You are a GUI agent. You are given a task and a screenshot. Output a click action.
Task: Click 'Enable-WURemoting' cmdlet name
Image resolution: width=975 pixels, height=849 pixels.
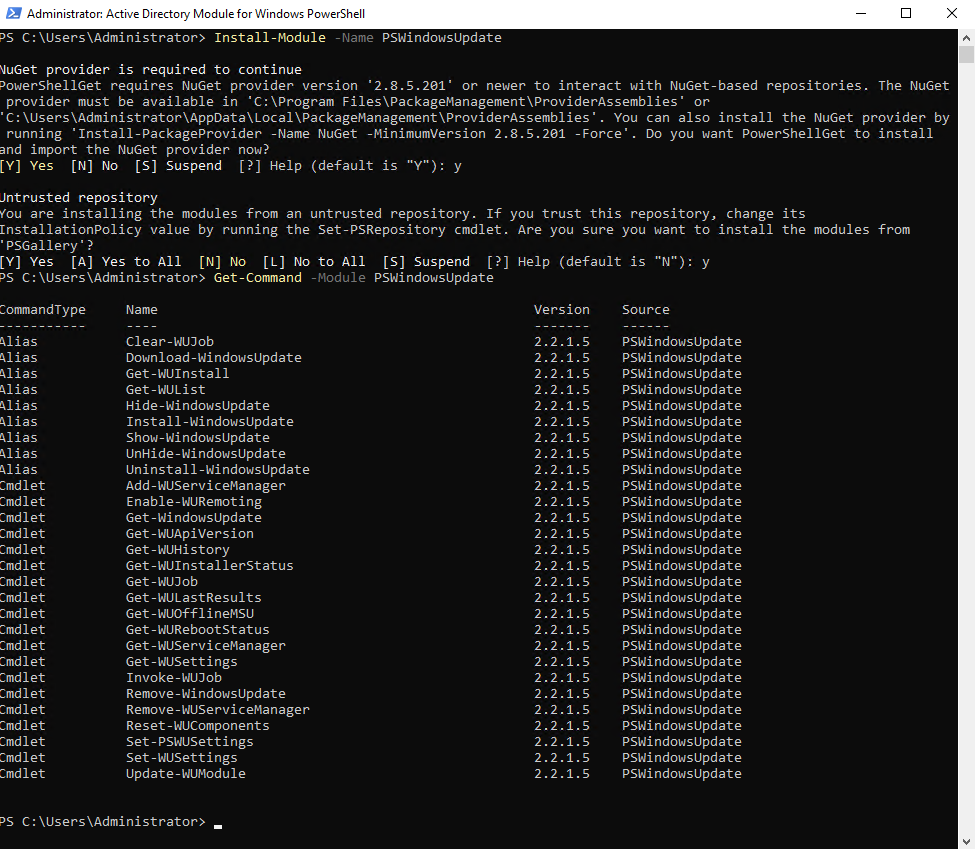pyautogui.click(x=193, y=502)
